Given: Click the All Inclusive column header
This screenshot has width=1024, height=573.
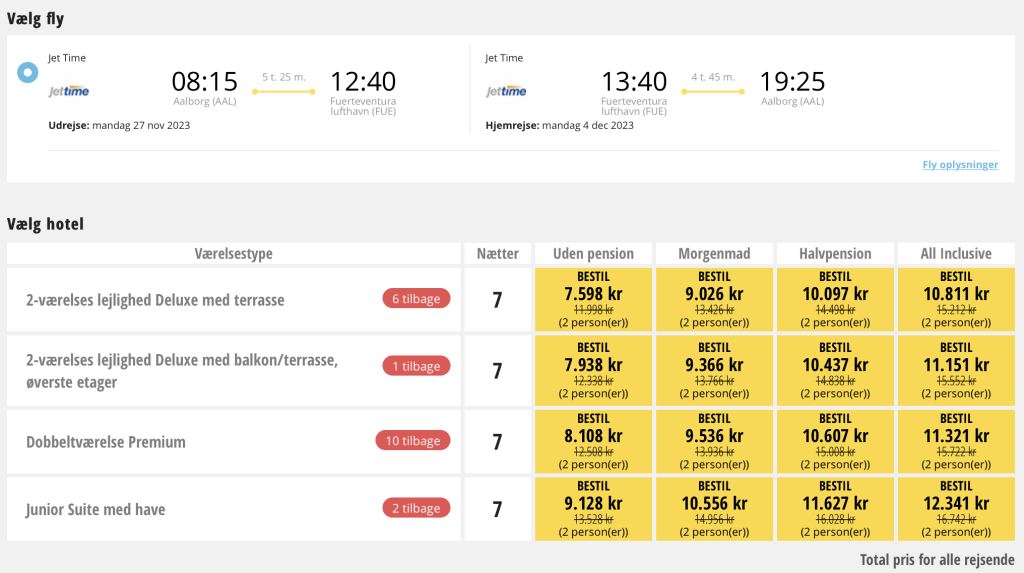Looking at the screenshot, I should tap(956, 254).
